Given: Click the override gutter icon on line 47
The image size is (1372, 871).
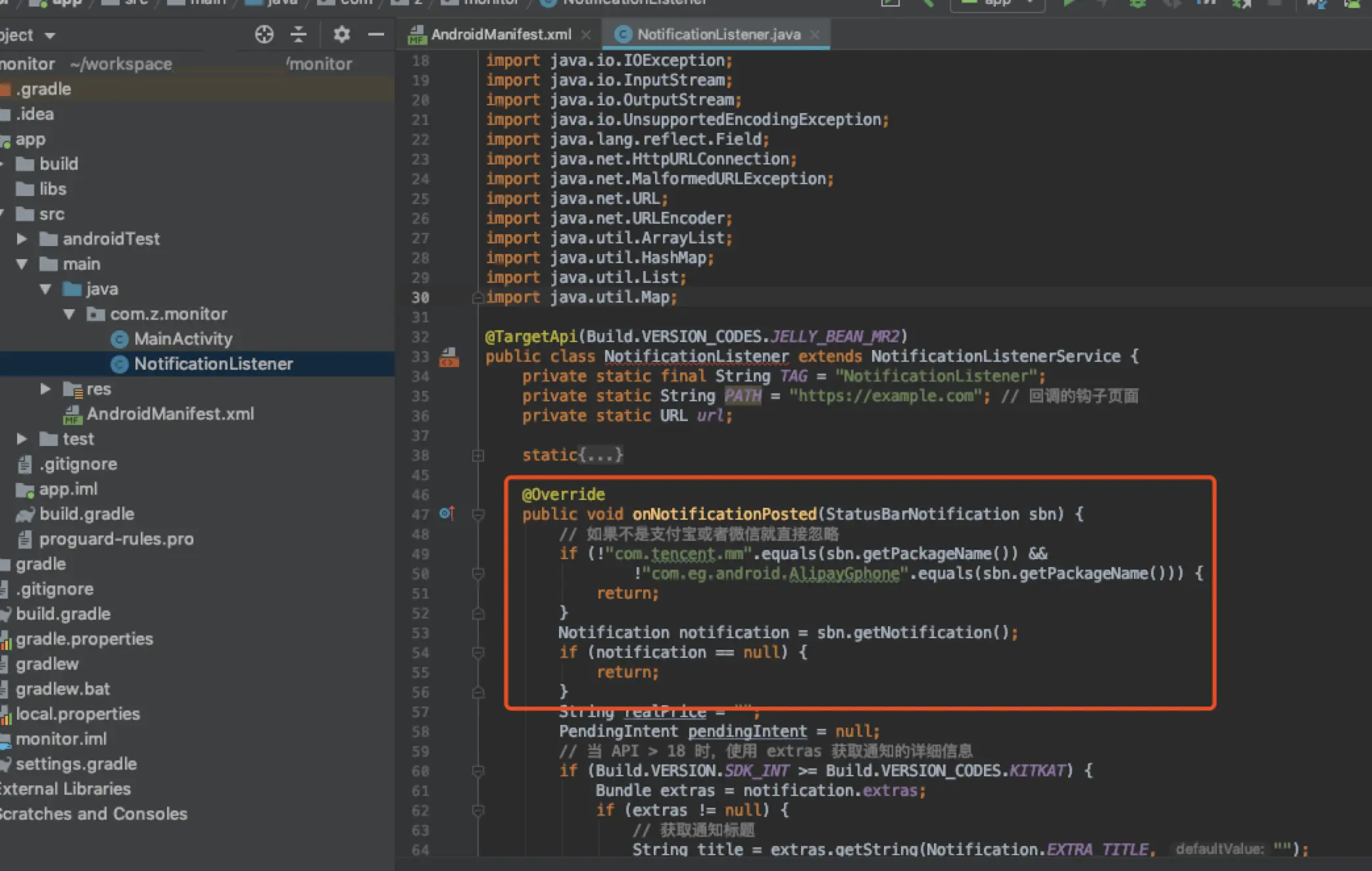Looking at the screenshot, I should [x=447, y=513].
